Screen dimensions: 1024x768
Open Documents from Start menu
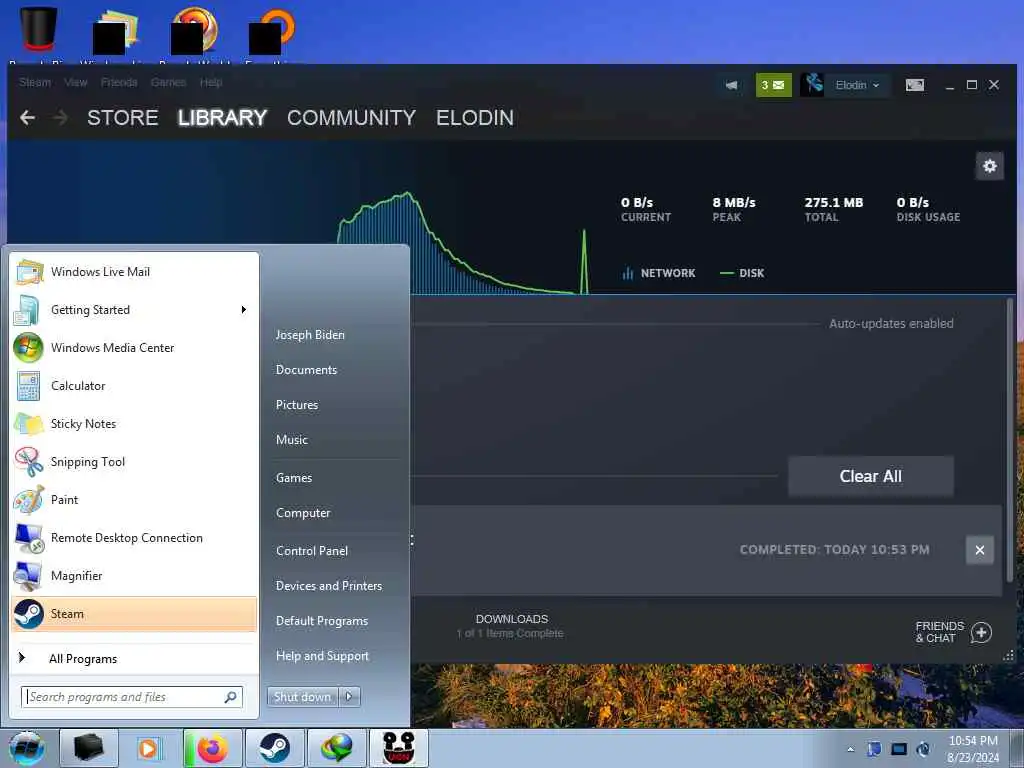[x=306, y=370]
